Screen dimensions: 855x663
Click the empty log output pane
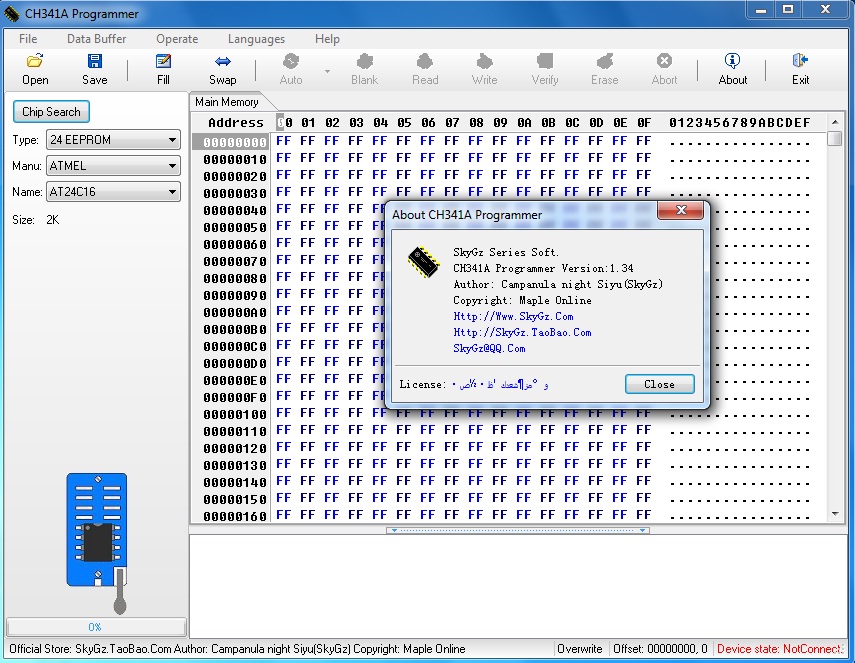[517, 586]
